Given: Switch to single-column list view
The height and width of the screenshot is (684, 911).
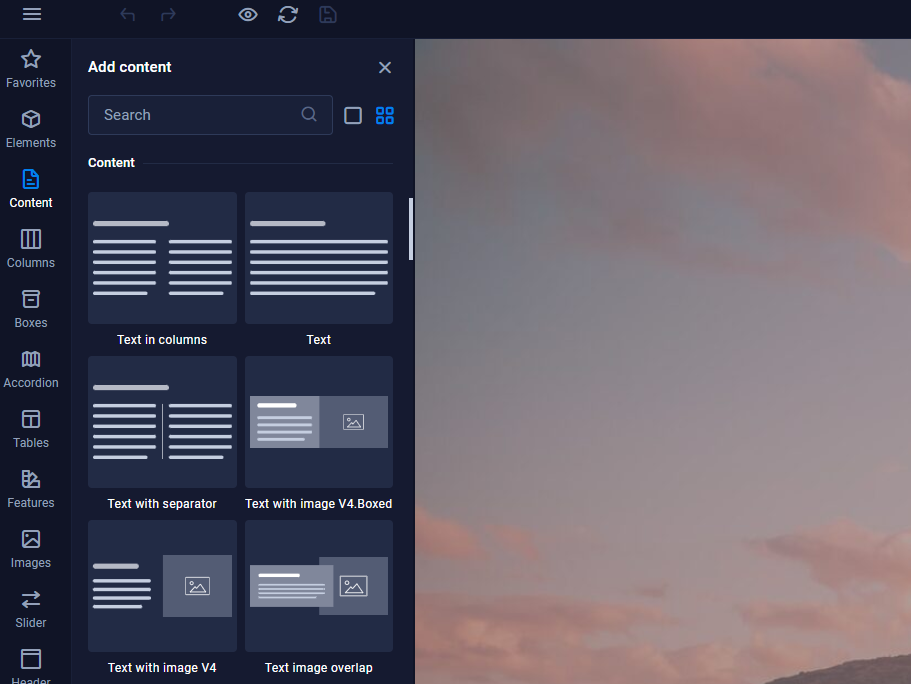Looking at the screenshot, I should (353, 115).
